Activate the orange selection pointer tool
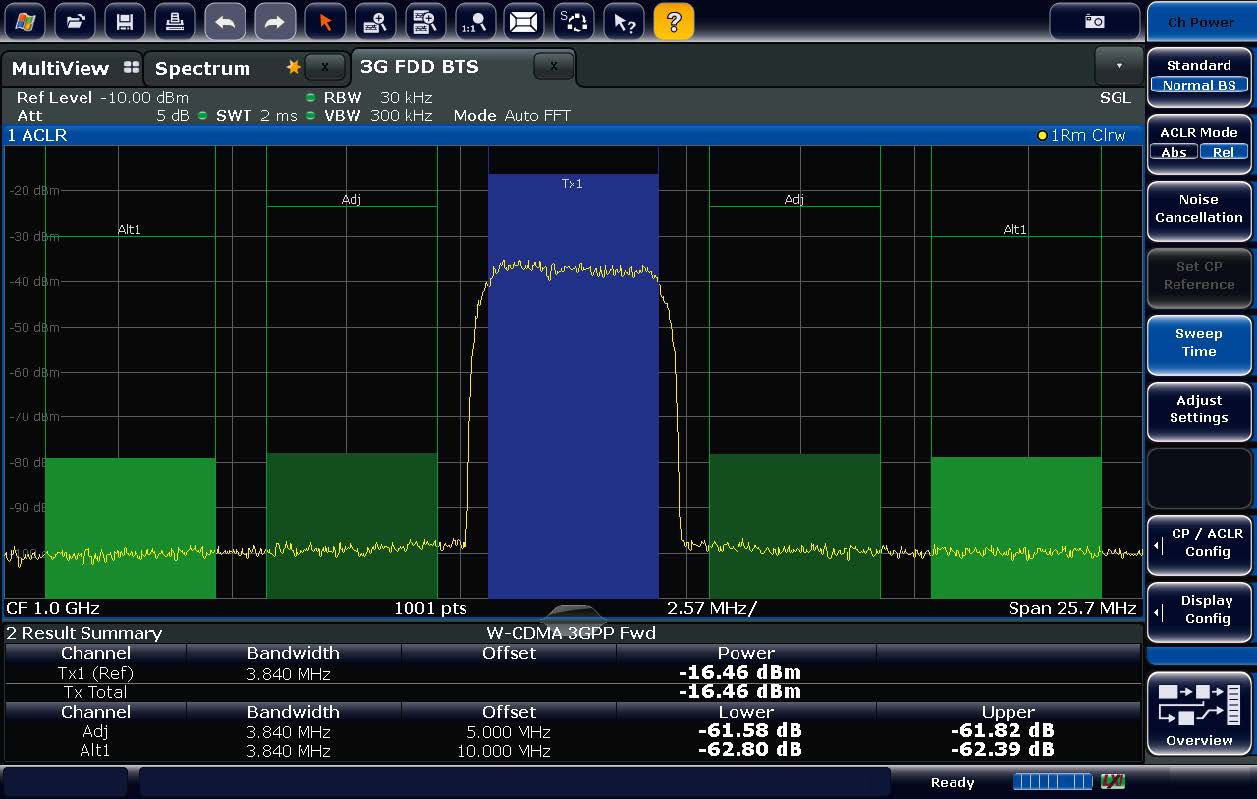Image resolution: width=1257 pixels, height=799 pixels. pos(325,21)
